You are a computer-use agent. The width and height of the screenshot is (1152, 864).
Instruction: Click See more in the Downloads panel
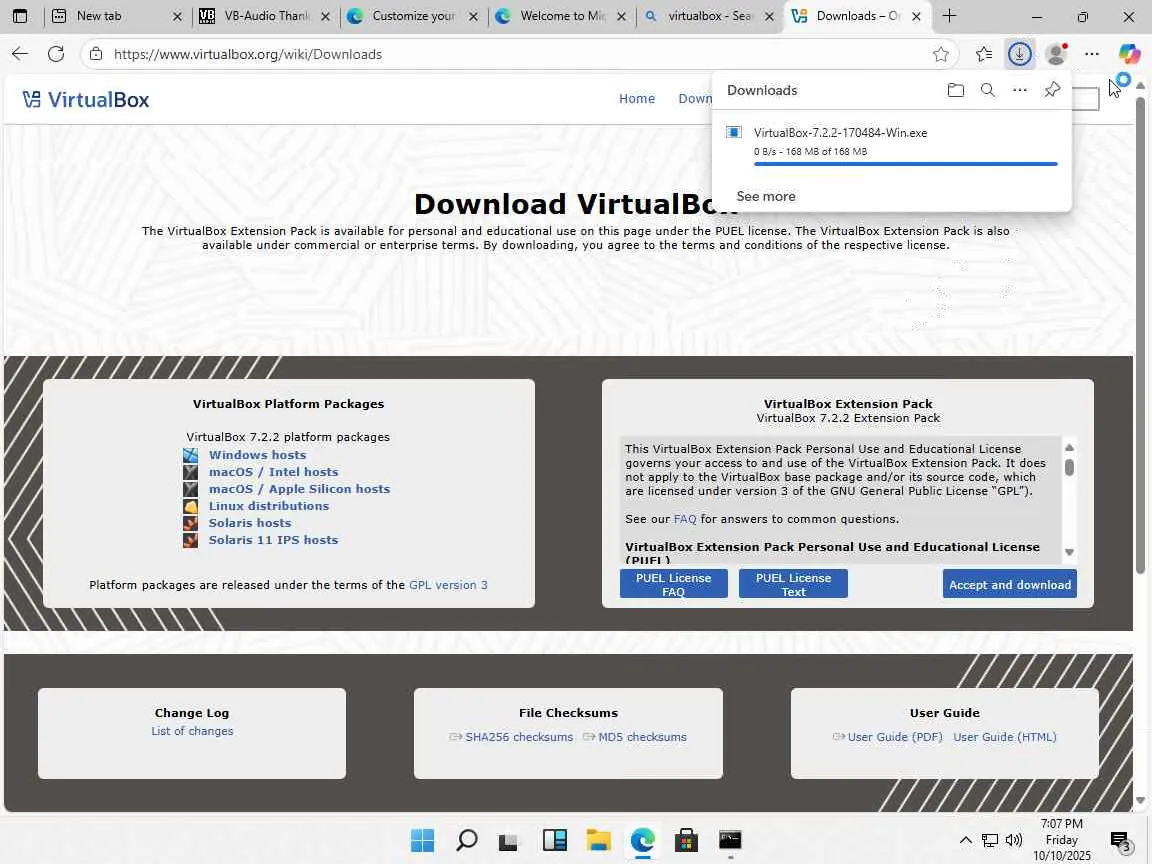pos(766,196)
